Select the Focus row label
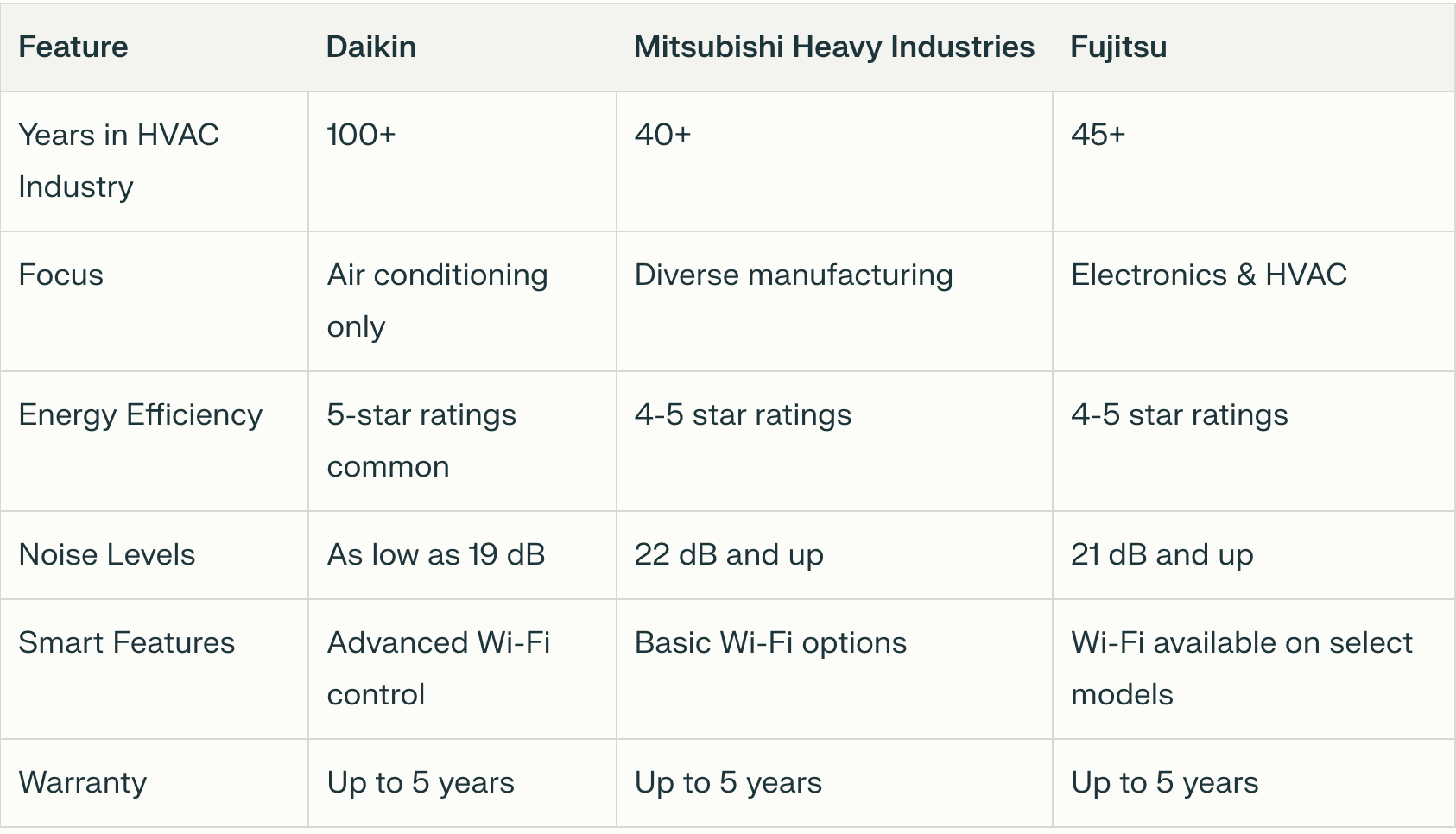This screenshot has height=834, width=1456. click(60, 275)
